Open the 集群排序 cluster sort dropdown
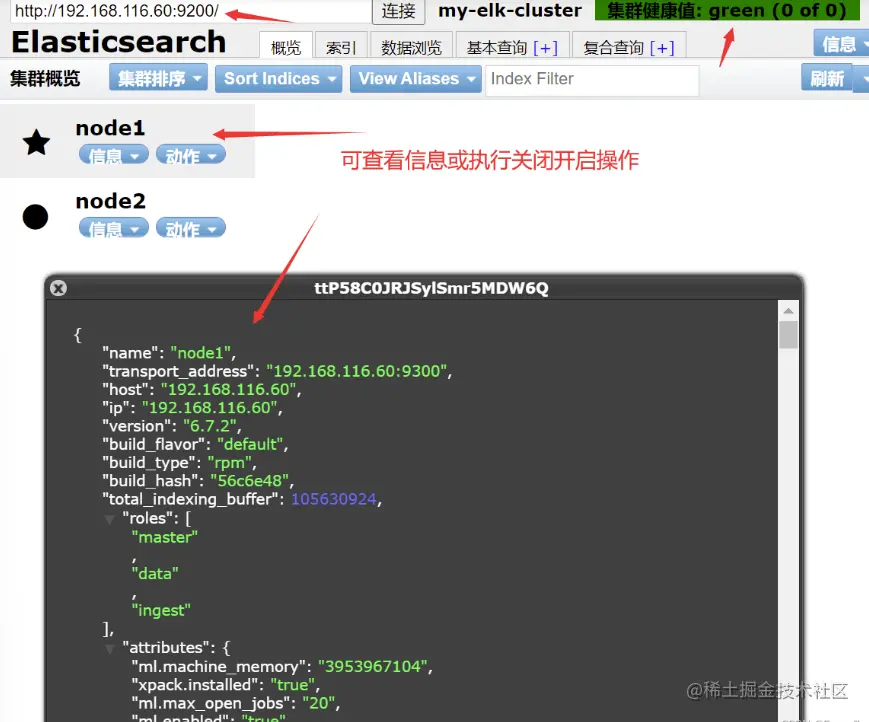This screenshot has height=722, width=869. (157, 78)
